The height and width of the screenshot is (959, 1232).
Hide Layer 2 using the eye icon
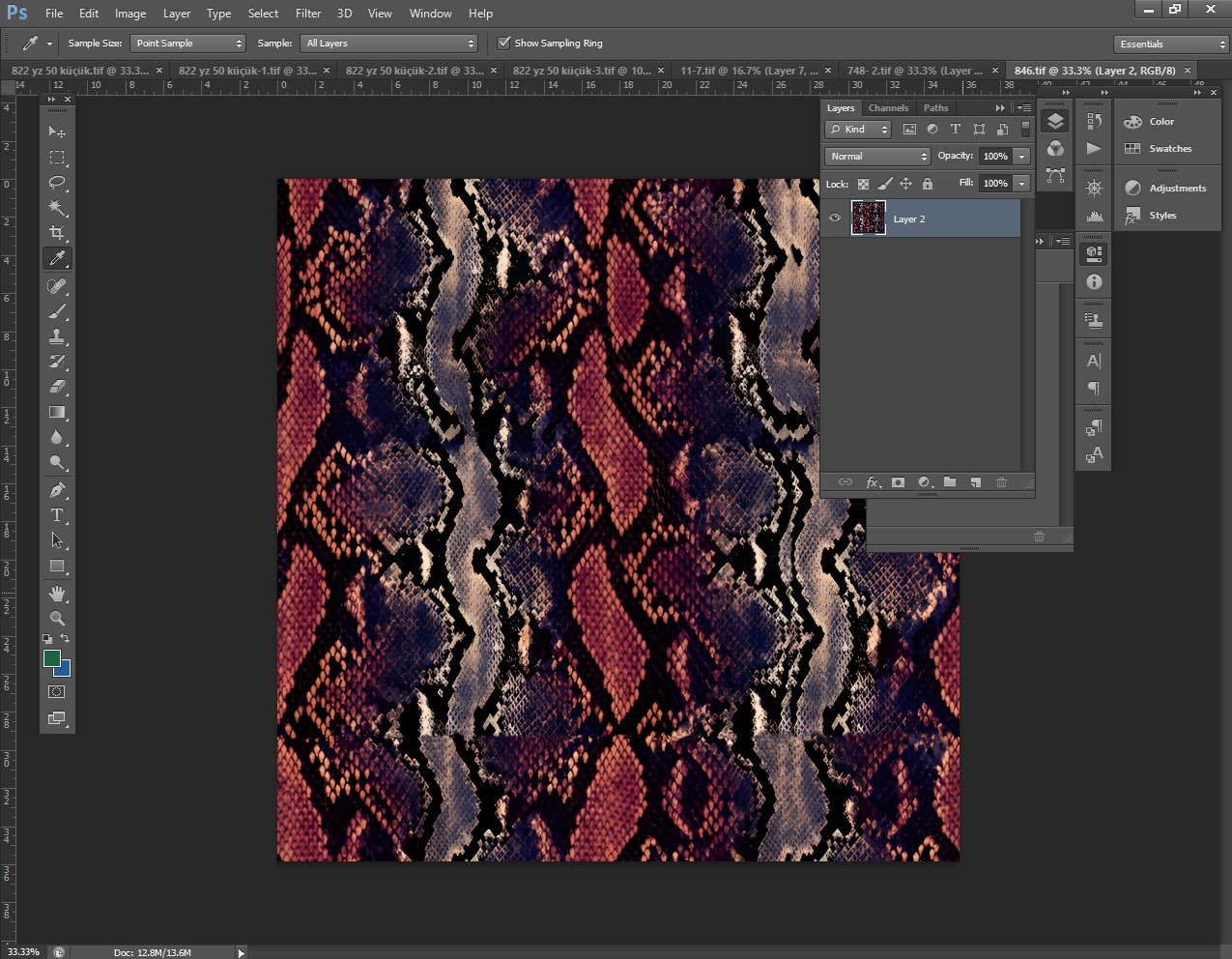coord(835,218)
